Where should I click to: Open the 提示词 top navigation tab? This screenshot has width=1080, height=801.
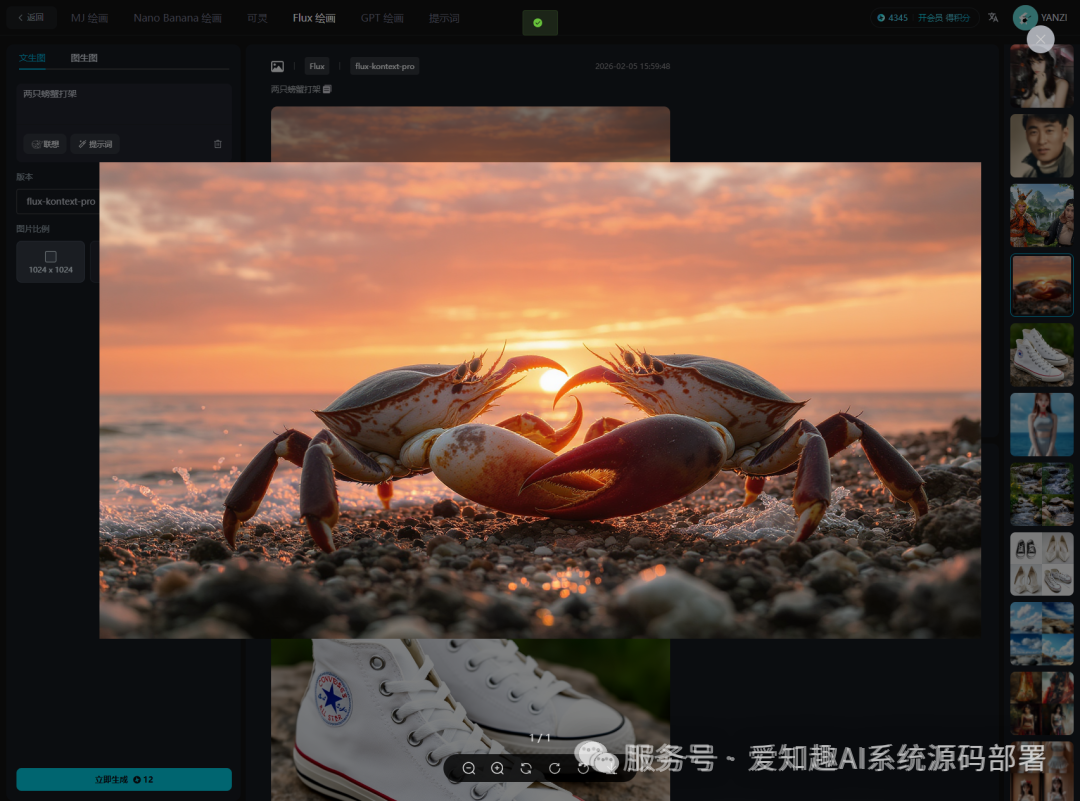click(444, 18)
